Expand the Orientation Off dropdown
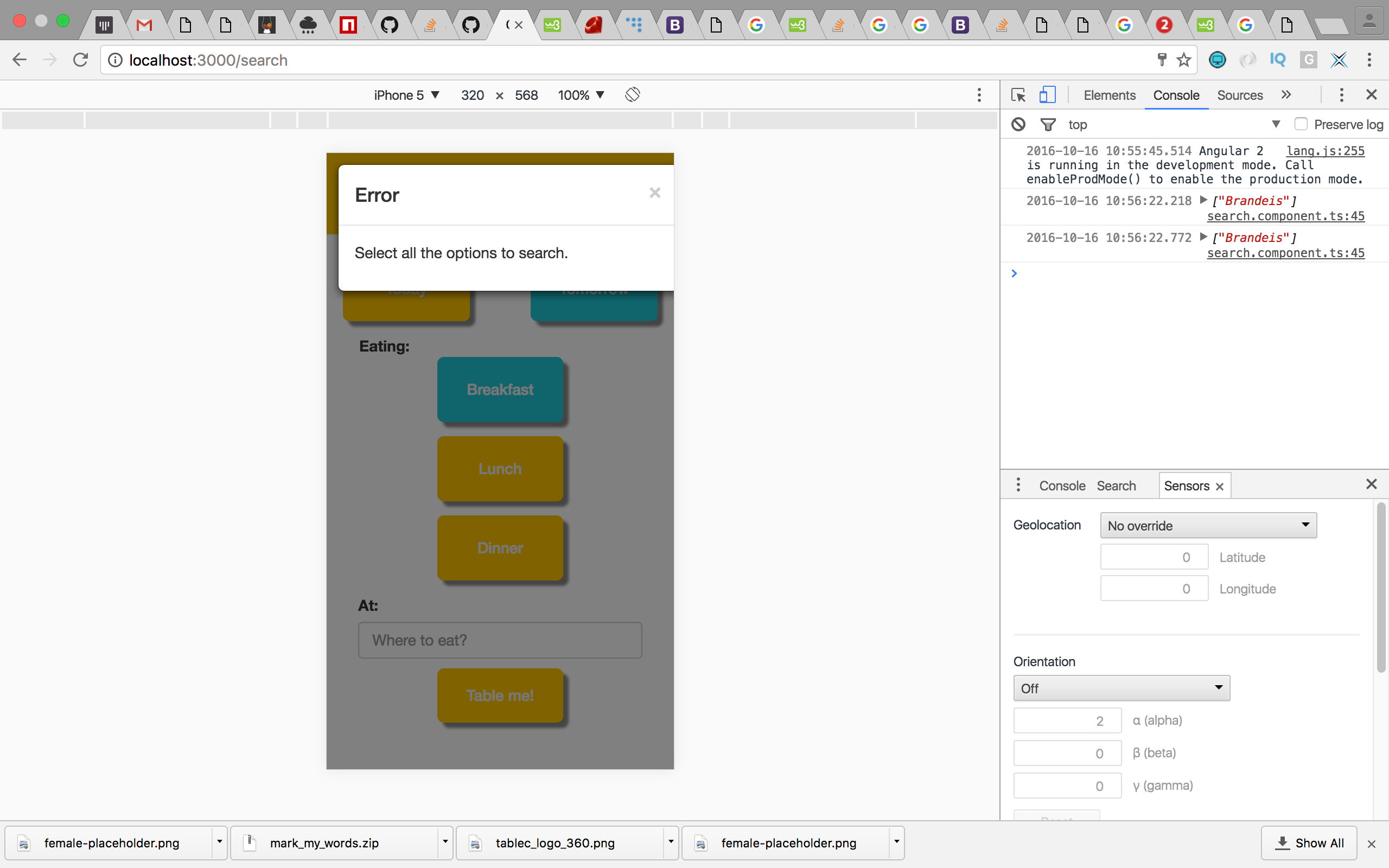1389x868 pixels. point(1121,688)
